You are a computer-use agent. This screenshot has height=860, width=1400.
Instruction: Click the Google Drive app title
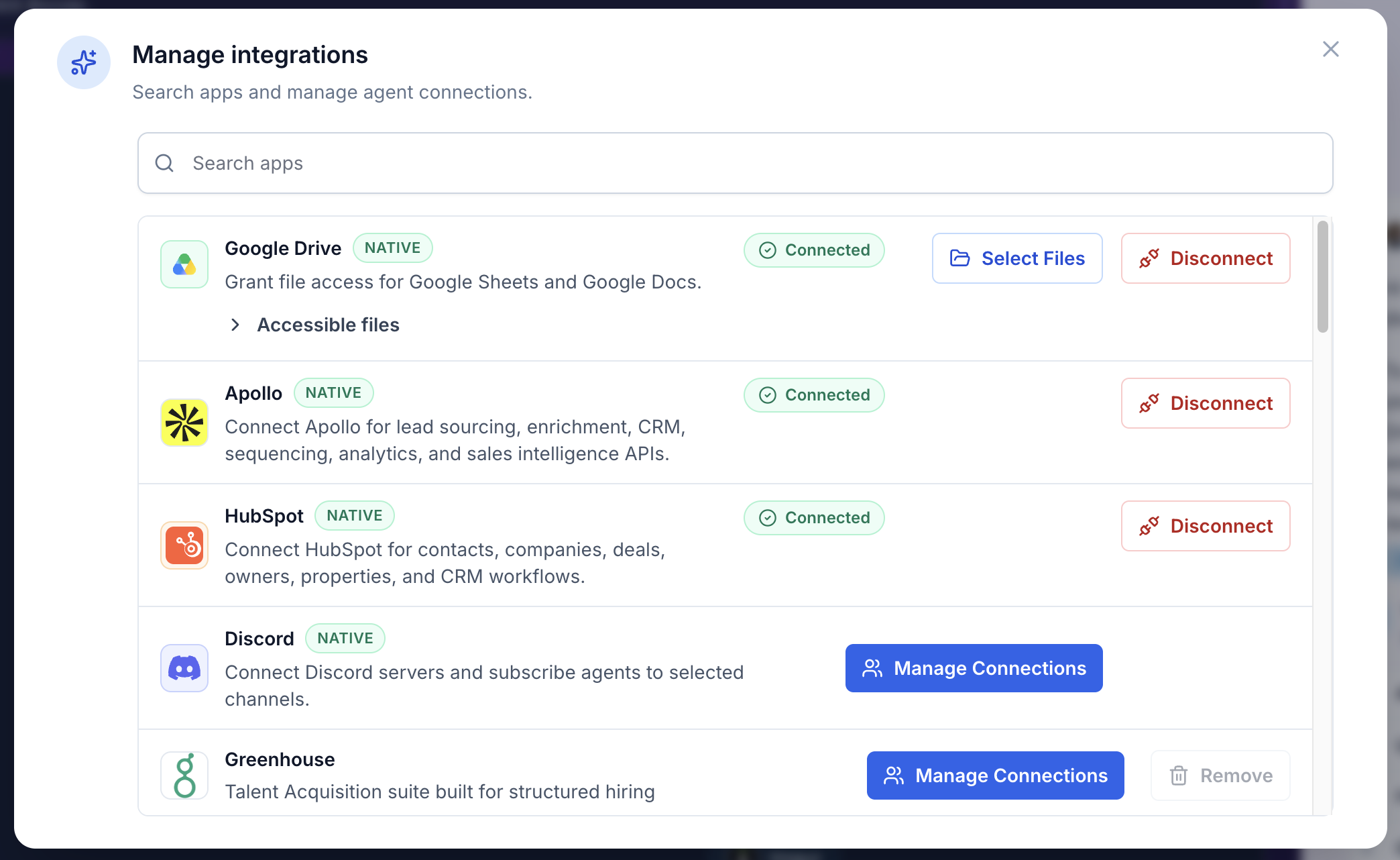[x=283, y=248]
